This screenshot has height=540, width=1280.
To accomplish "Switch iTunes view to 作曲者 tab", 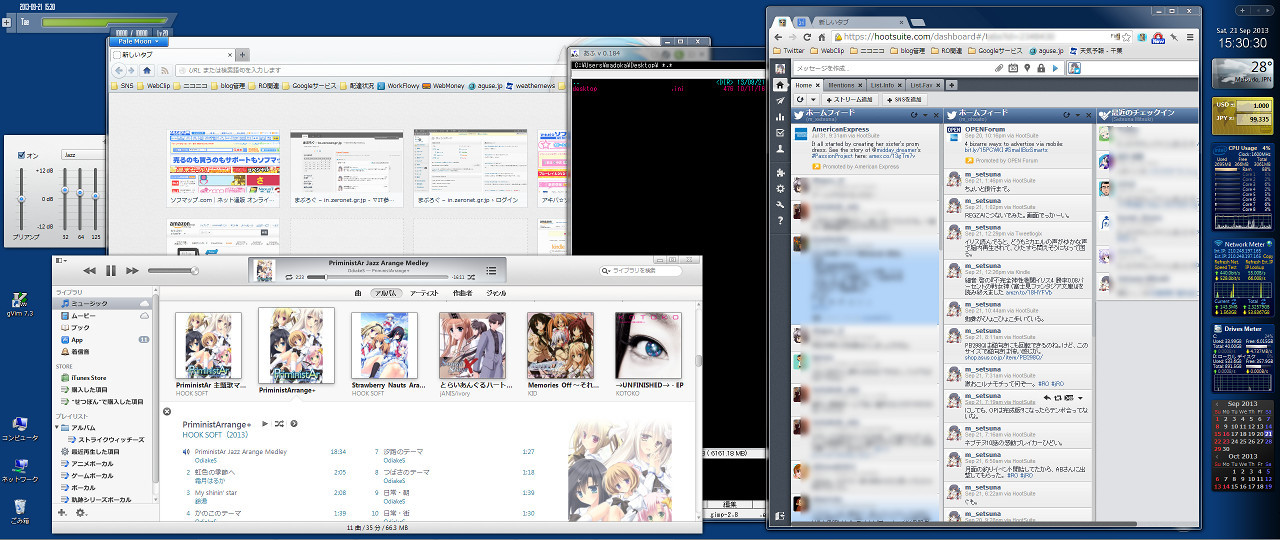I will point(462,293).
